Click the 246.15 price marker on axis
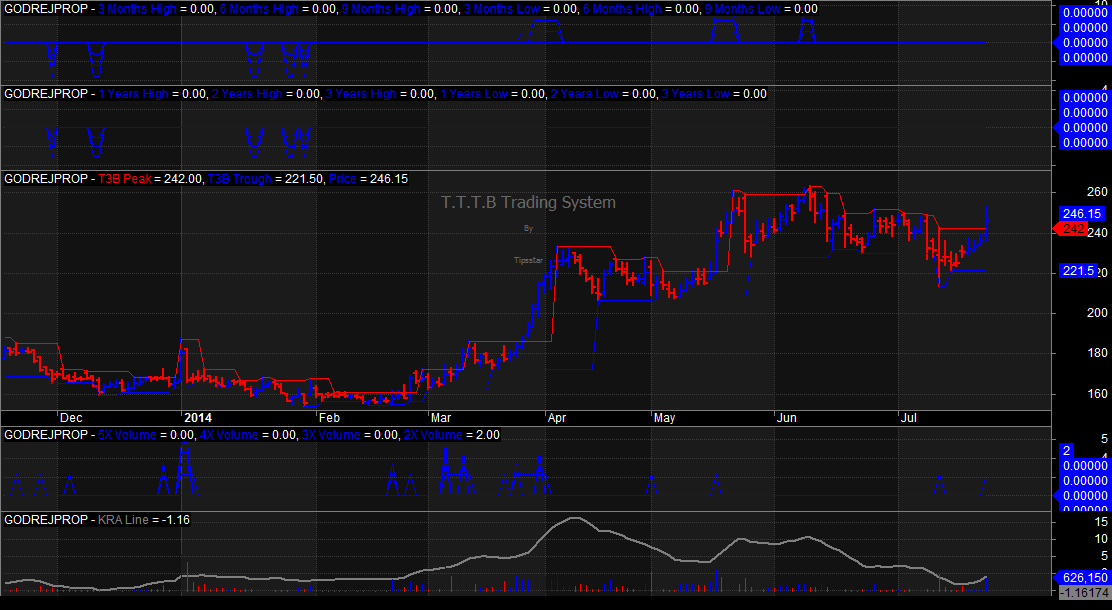This screenshot has height=610, width=1112. click(1082, 214)
